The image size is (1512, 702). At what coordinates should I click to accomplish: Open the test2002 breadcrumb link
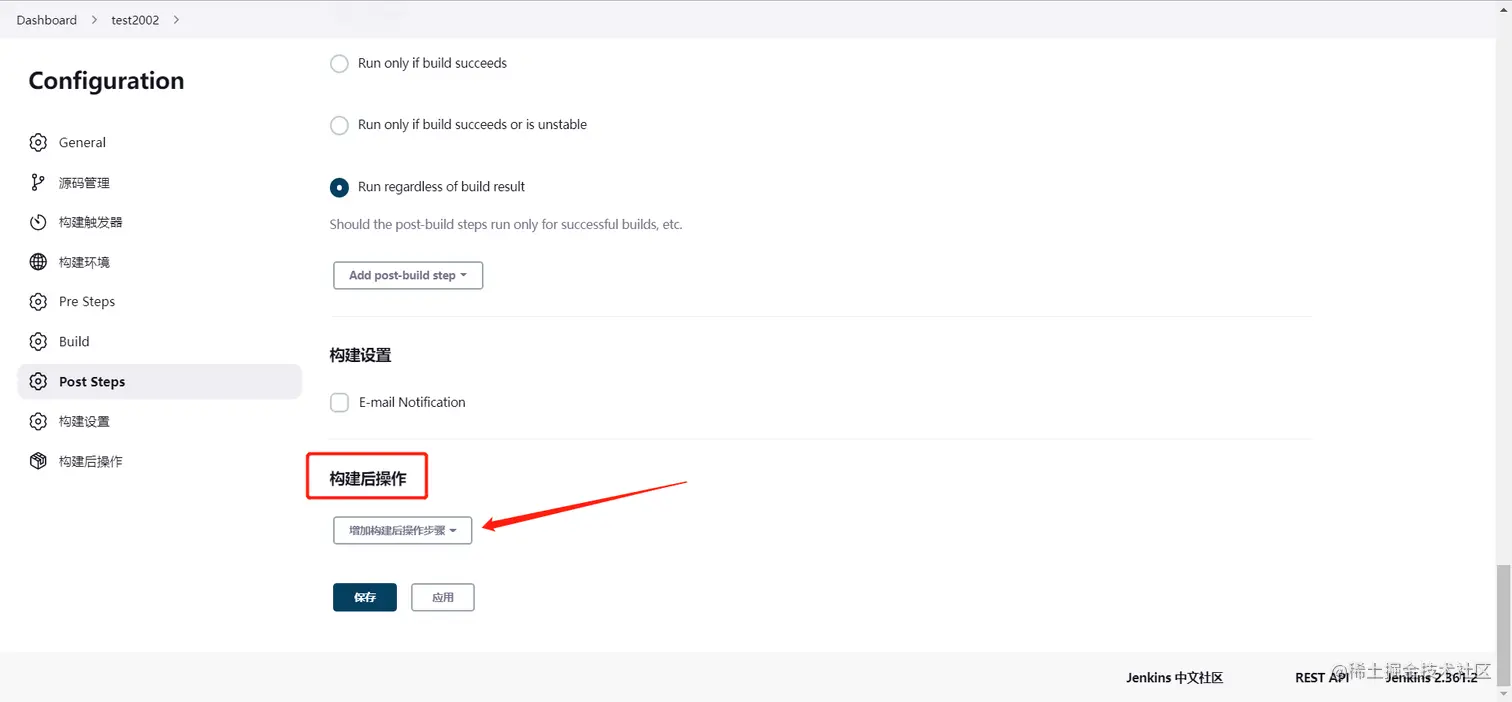[x=135, y=20]
